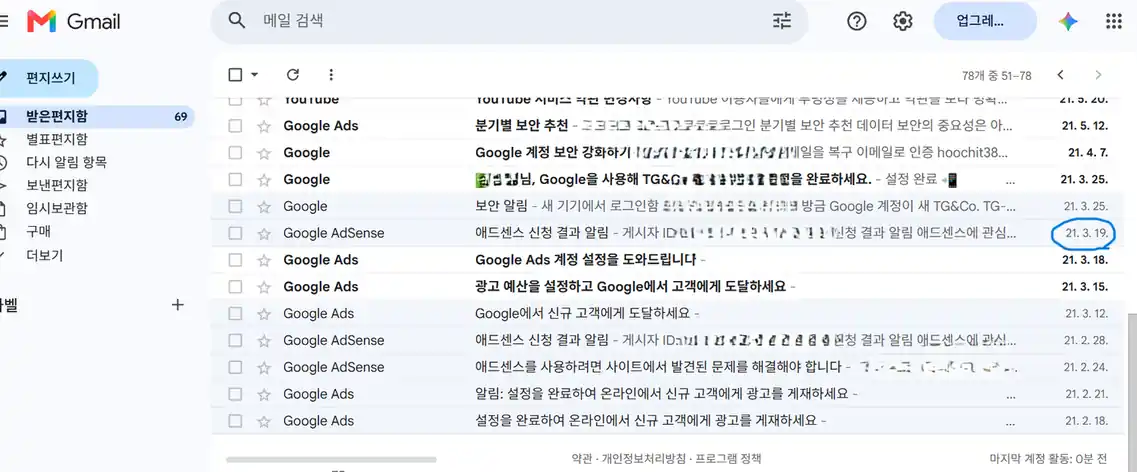Image resolution: width=1137 pixels, height=472 pixels.
Task: Tick the Google Ads 21. 3. 15. checkbox
Action: [x=235, y=287]
